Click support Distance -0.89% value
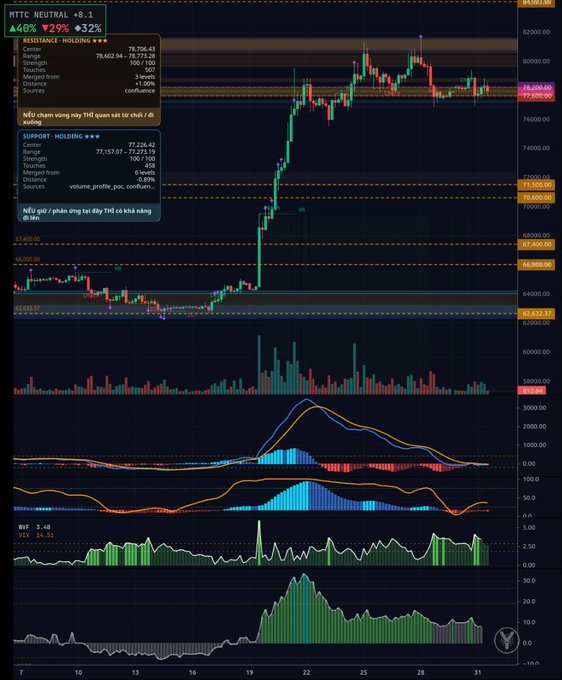This screenshot has height=680, width=562. [x=146, y=180]
